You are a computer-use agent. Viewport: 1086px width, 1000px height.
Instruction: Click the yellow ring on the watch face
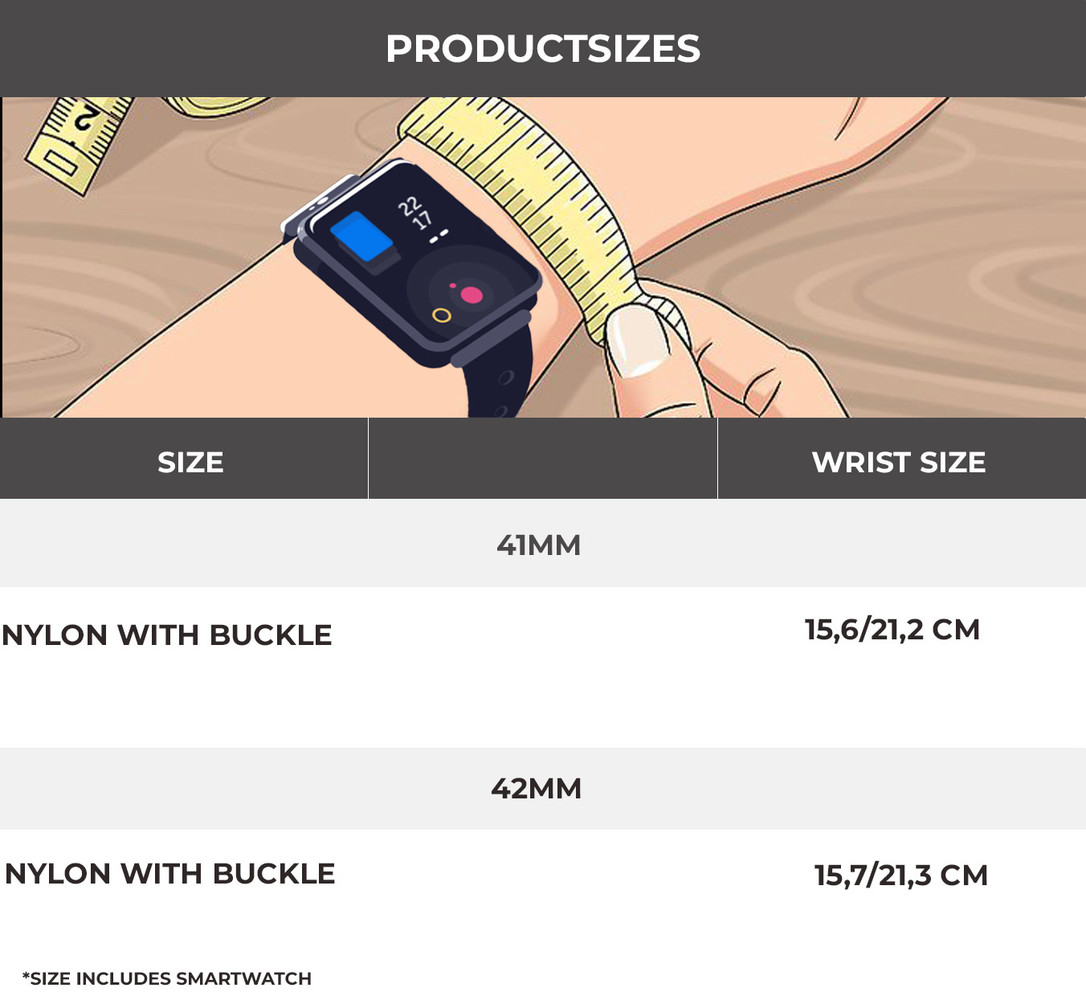coord(441,316)
